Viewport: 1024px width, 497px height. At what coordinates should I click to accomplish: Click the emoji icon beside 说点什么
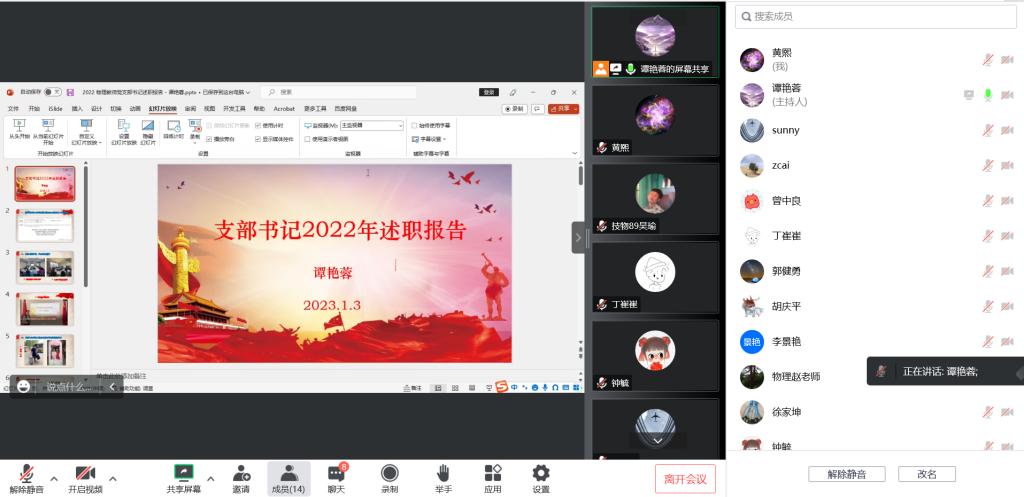pyautogui.click(x=24, y=386)
